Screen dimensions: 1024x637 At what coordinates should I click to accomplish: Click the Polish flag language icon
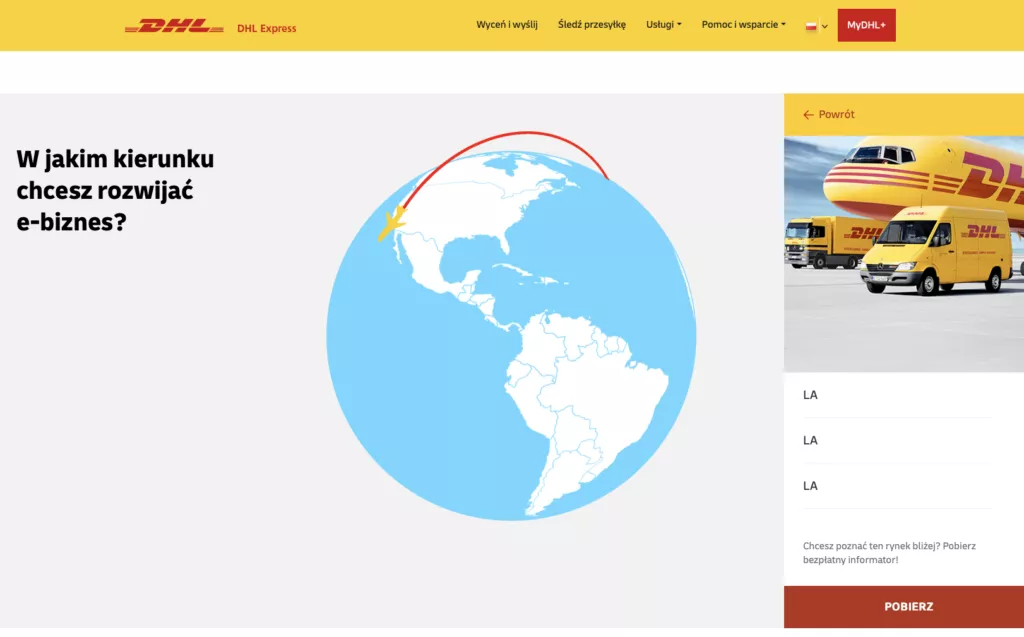[x=812, y=26]
